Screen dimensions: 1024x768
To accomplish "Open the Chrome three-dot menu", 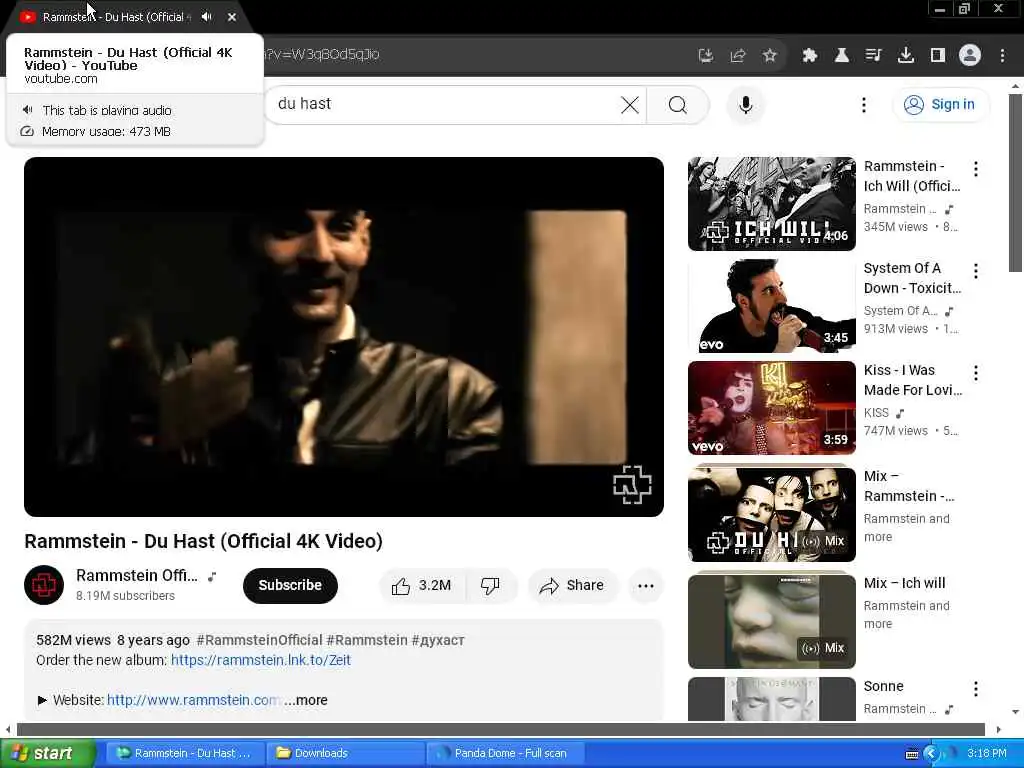I will coord(1002,56).
